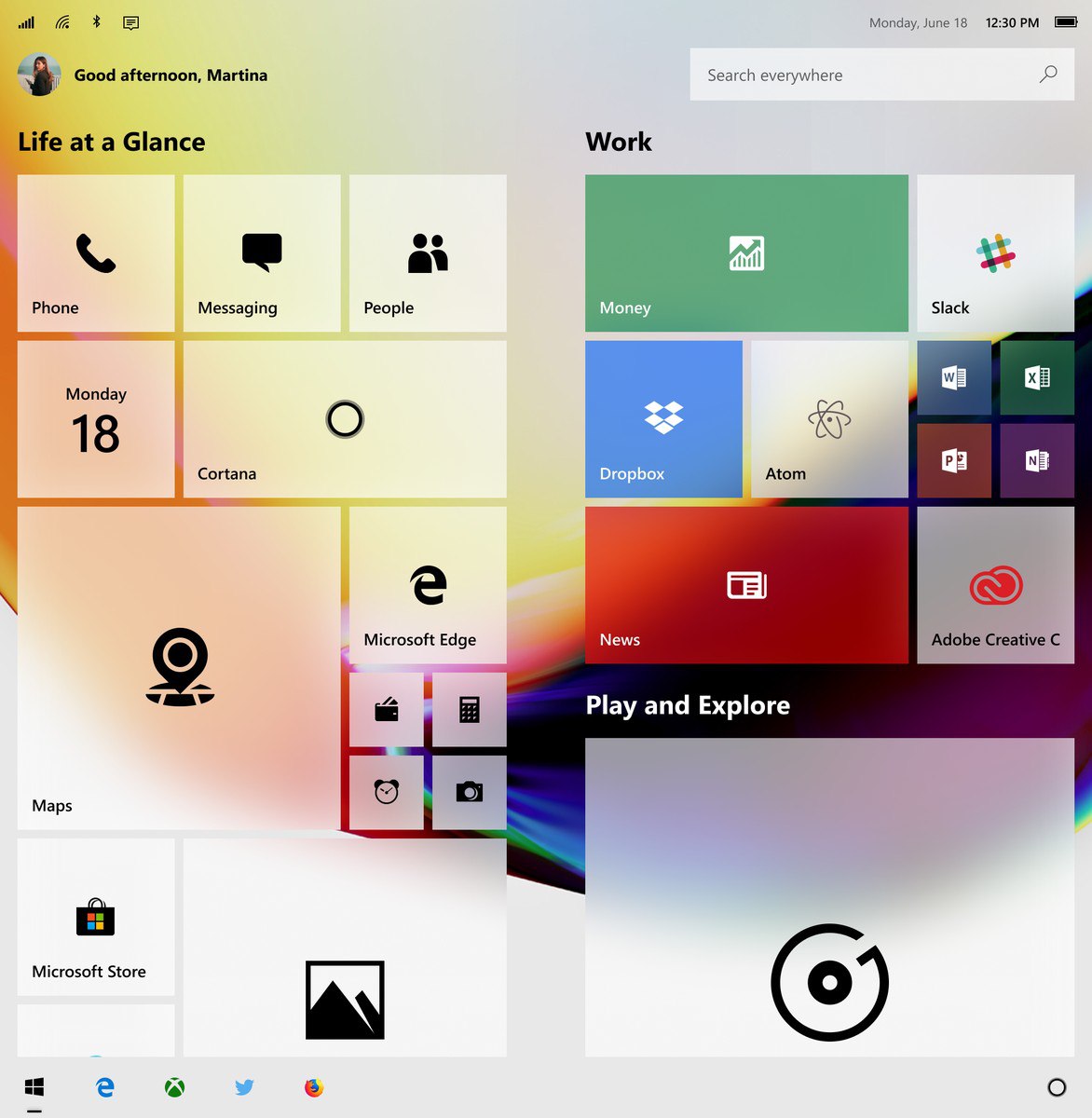Open the News tile
Screen dimensions: 1092x1118
click(x=746, y=585)
